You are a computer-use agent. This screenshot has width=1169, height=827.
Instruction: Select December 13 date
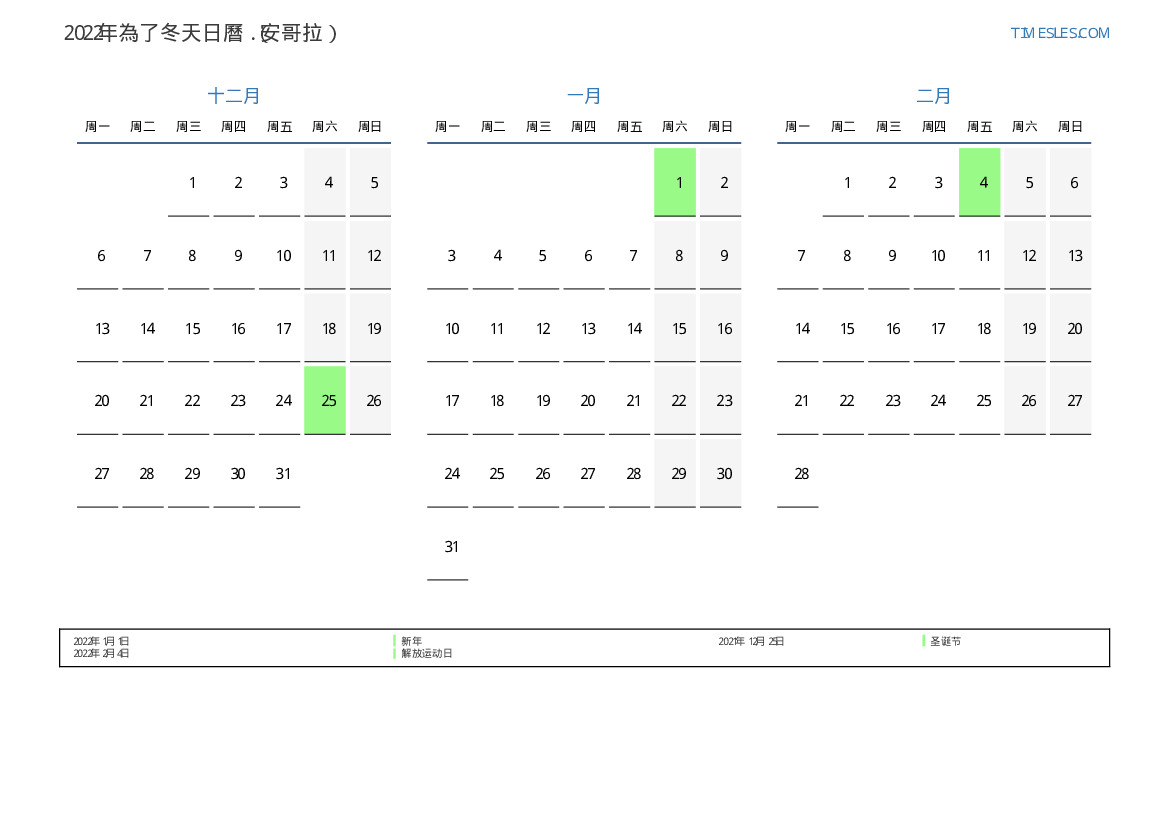(98, 328)
